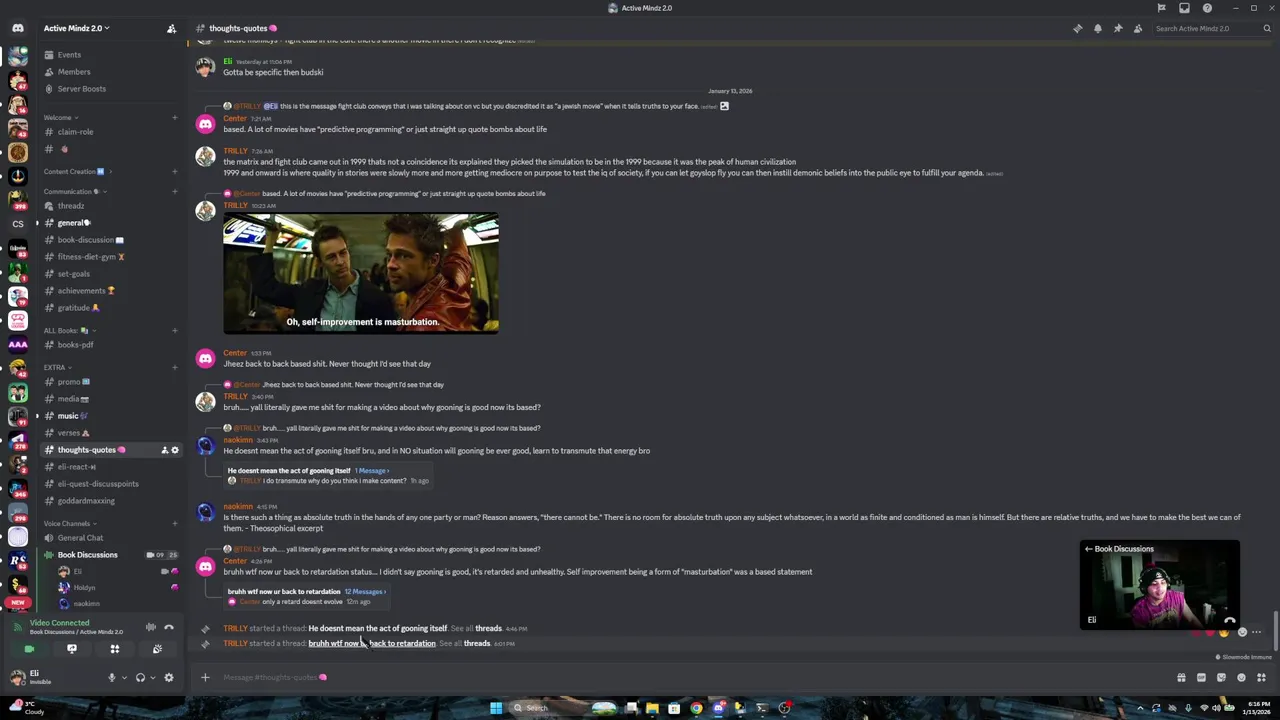The image size is (1280, 720).
Task: Open User Settings gear
Action: [169, 677]
